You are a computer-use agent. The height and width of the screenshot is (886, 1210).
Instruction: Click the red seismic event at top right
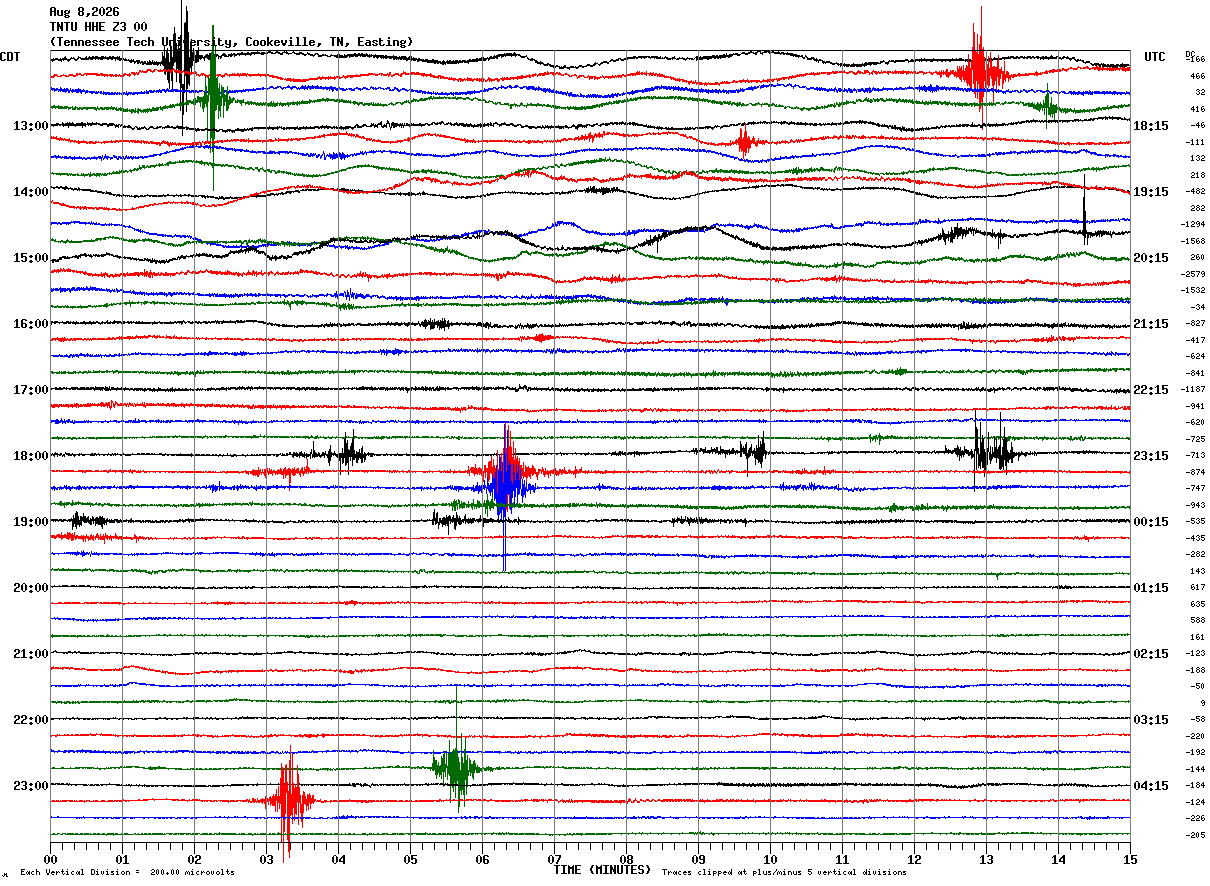point(979,72)
